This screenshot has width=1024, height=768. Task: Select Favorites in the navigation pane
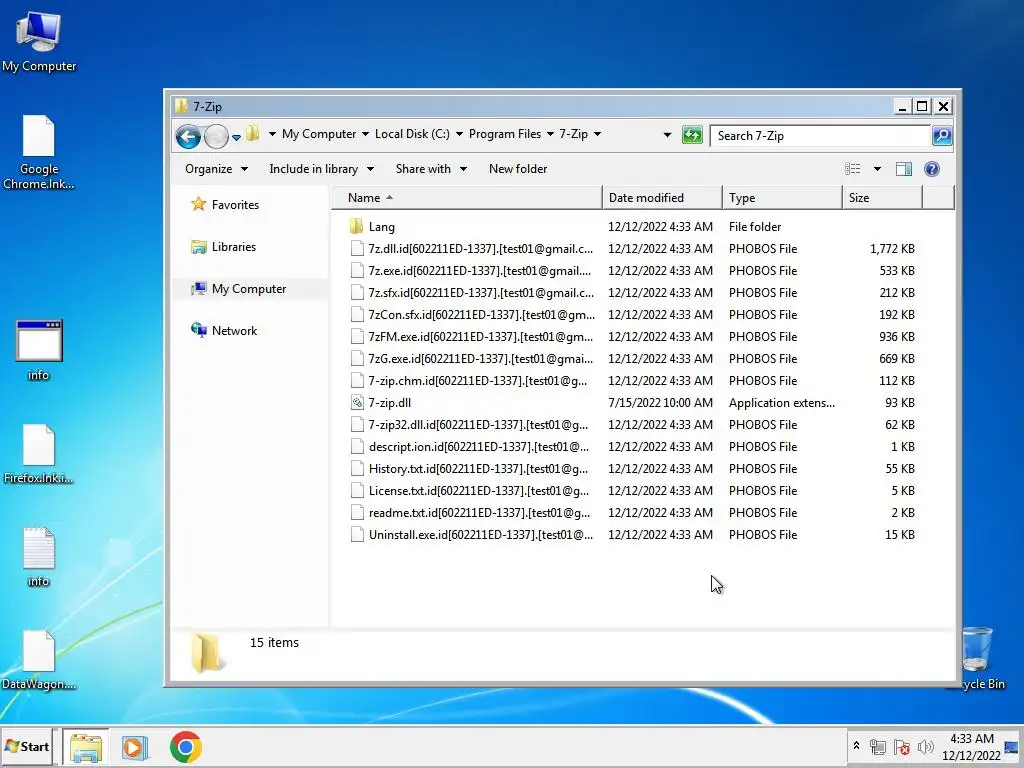pyautogui.click(x=225, y=204)
